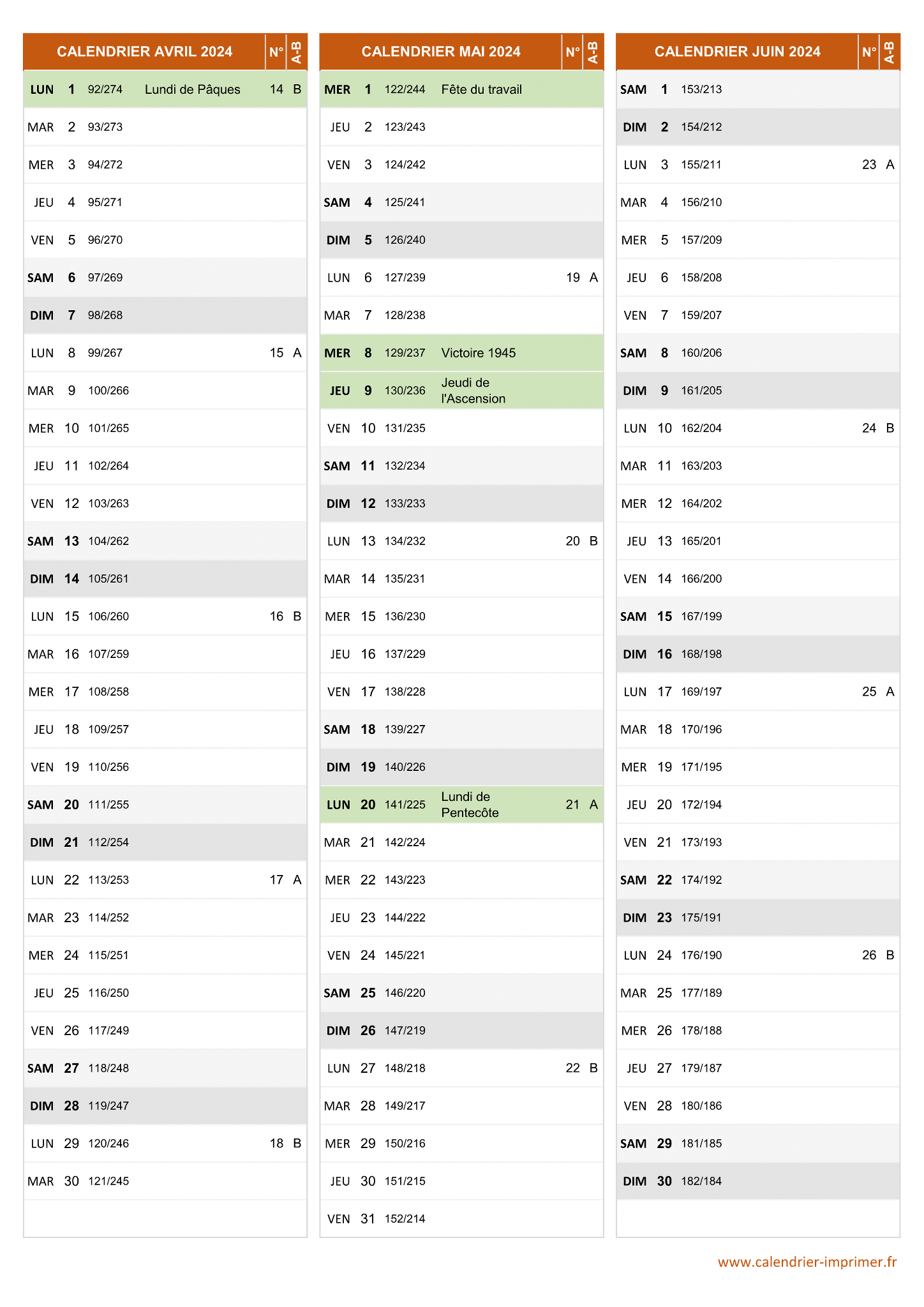The height and width of the screenshot is (1307, 924).
Task: Click the Lundi de Pâques holiday row
Action: tap(165, 89)
